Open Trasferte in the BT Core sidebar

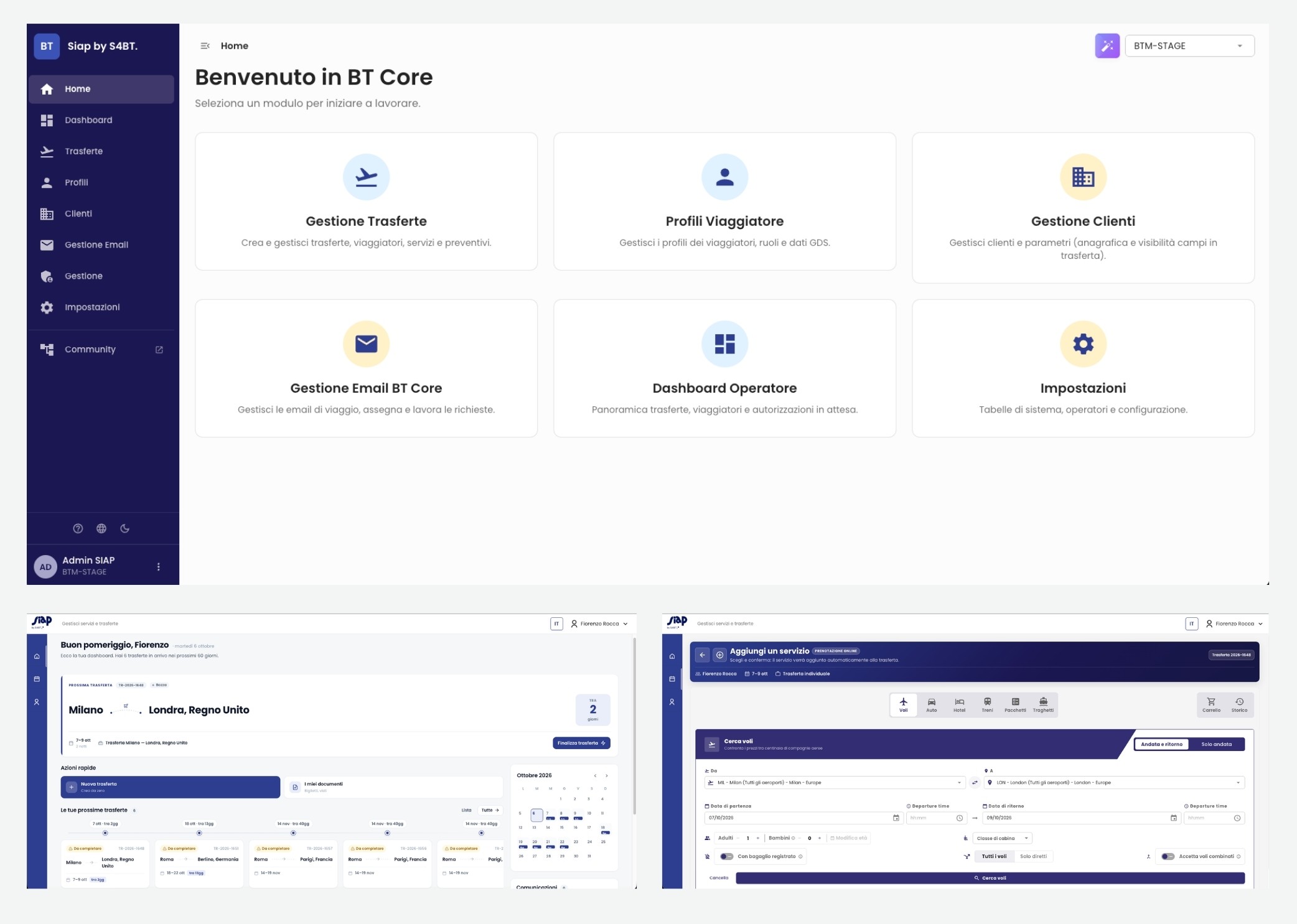101,151
